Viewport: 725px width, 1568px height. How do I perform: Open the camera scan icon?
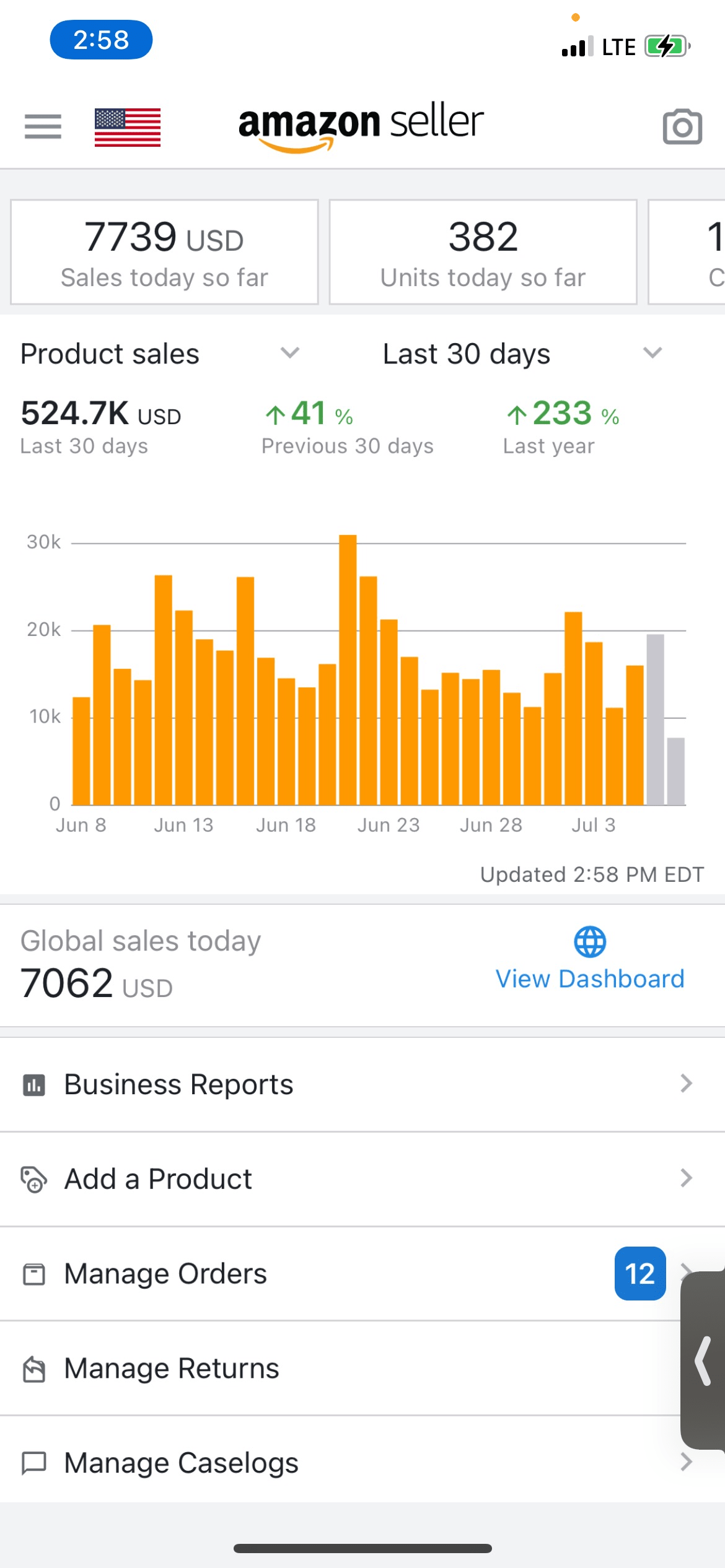click(682, 127)
